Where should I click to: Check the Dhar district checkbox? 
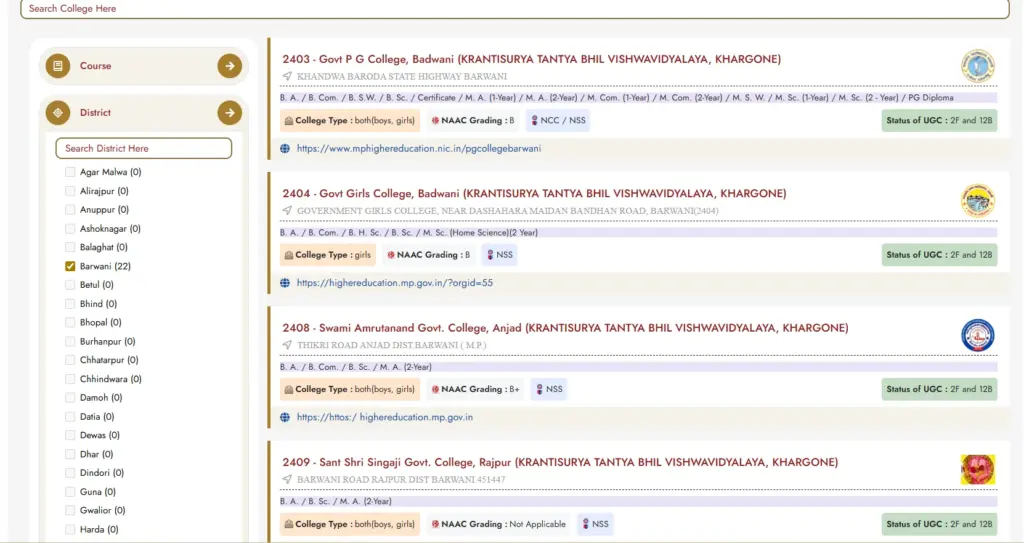[70, 454]
